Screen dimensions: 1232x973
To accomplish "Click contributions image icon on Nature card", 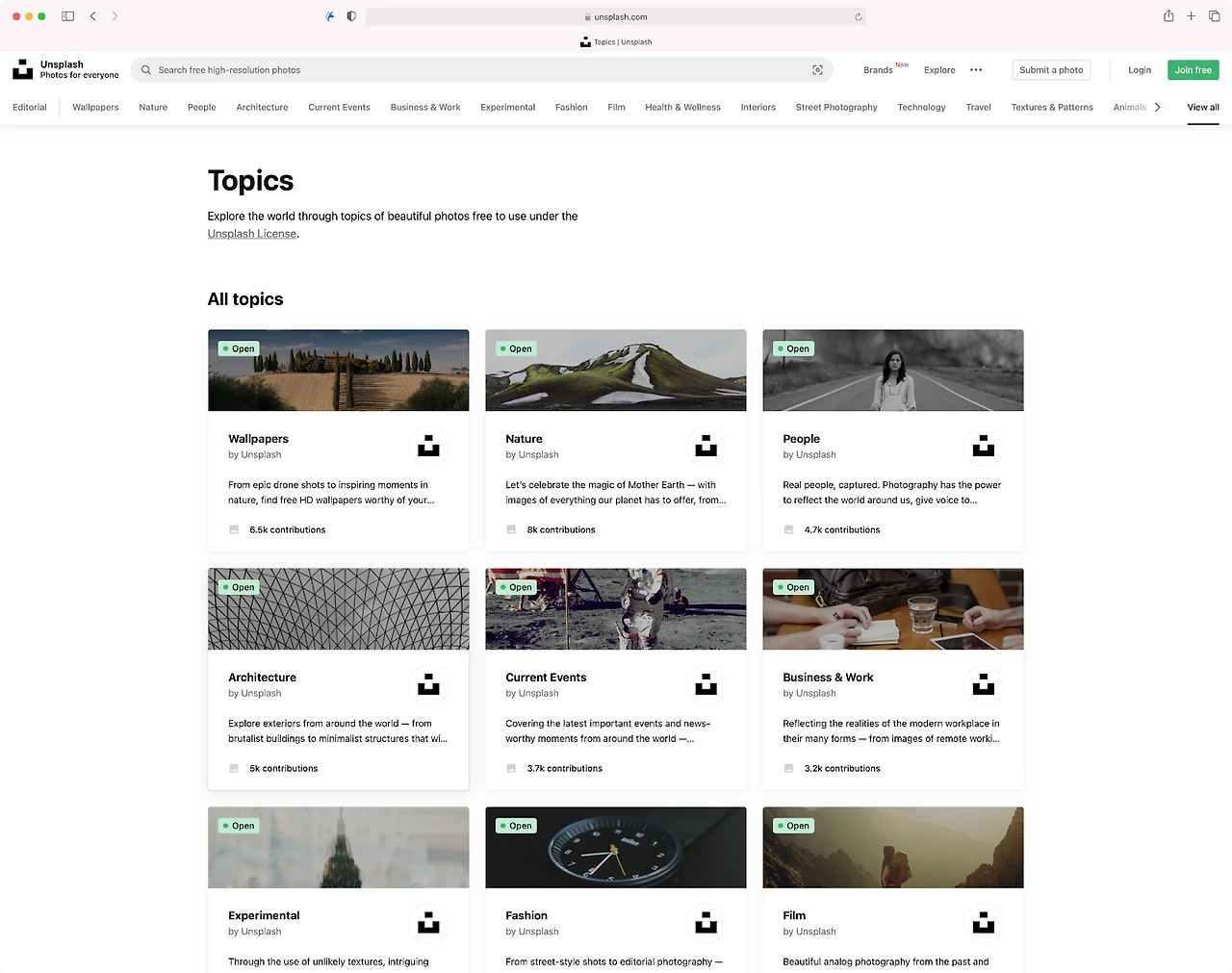I will 511,530.
